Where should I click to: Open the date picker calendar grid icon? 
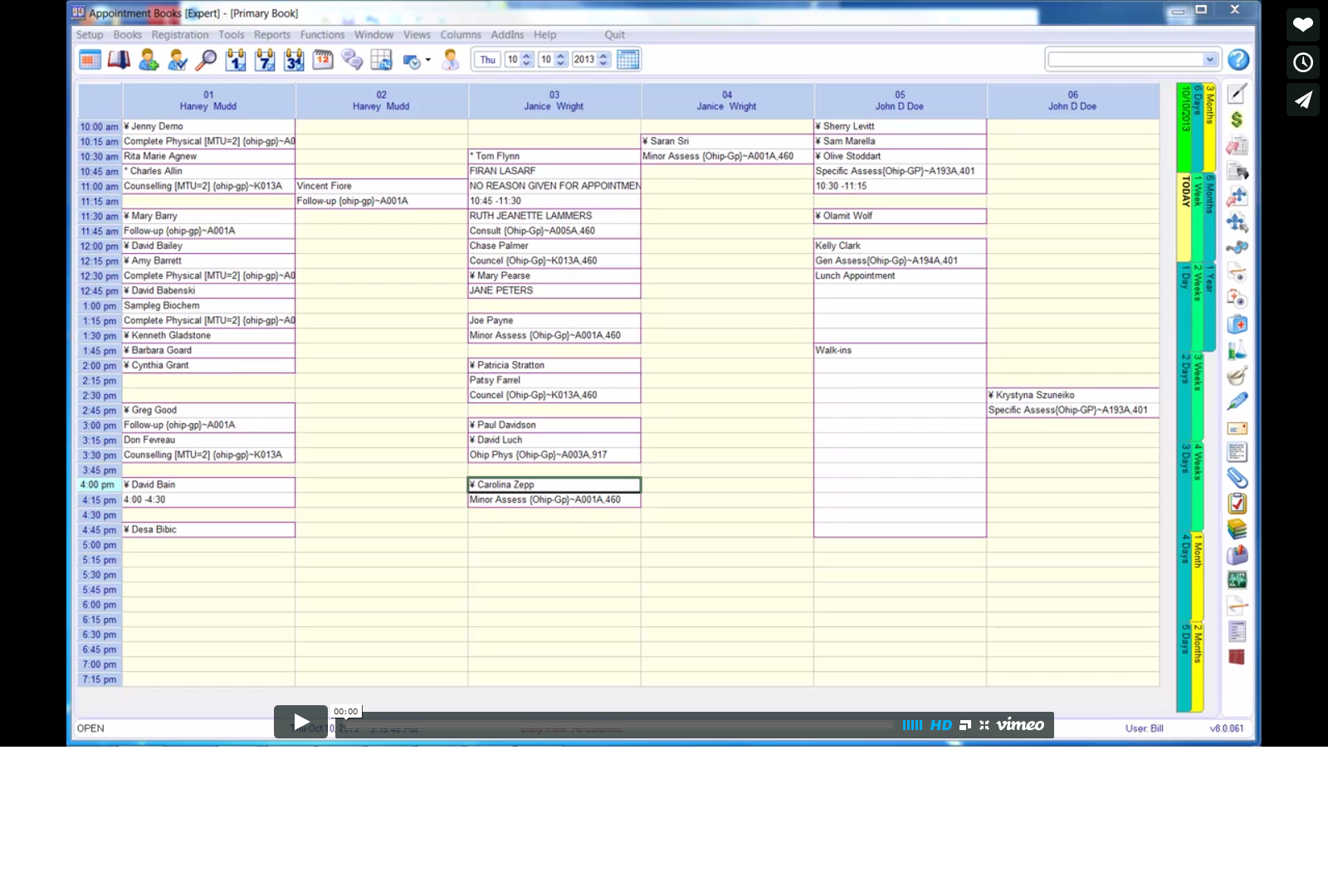pos(628,60)
